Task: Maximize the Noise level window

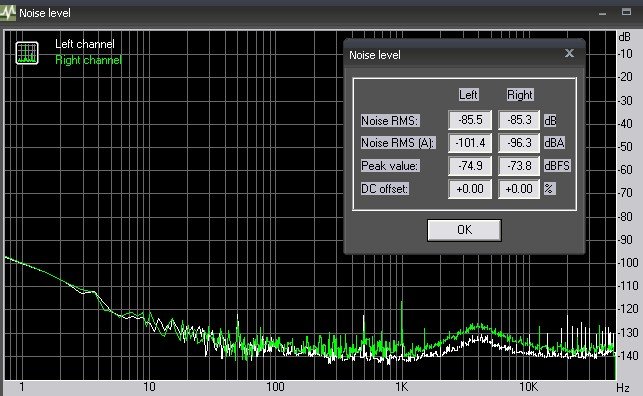Action: point(626,12)
